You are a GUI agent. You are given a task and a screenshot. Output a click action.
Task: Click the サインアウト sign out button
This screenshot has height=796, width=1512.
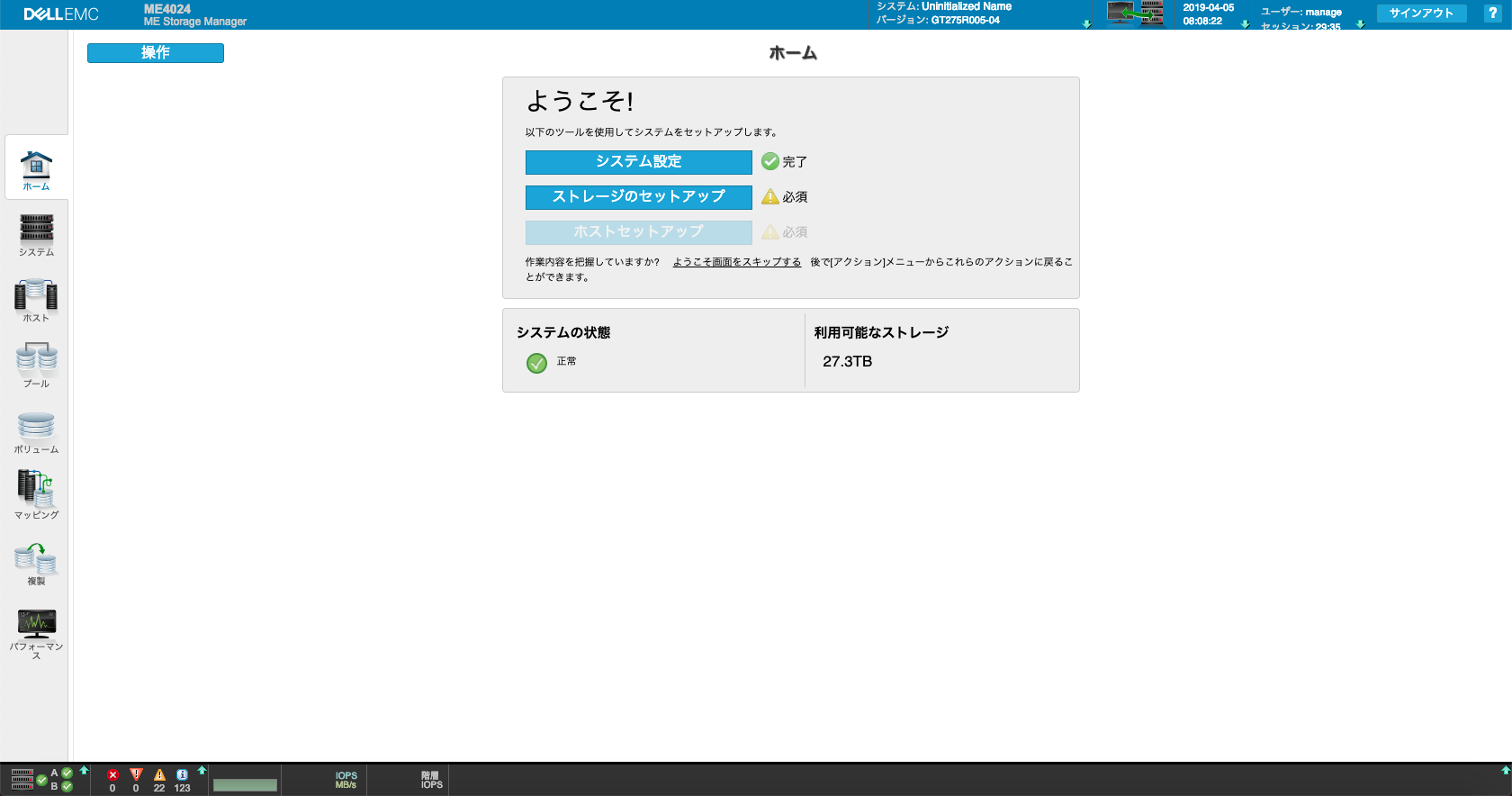1421,13
